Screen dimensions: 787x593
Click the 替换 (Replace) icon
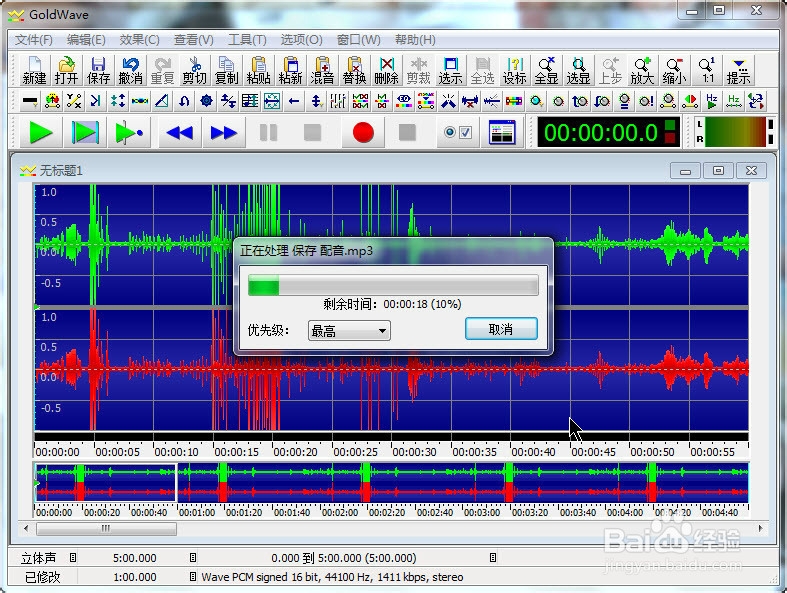pos(354,70)
